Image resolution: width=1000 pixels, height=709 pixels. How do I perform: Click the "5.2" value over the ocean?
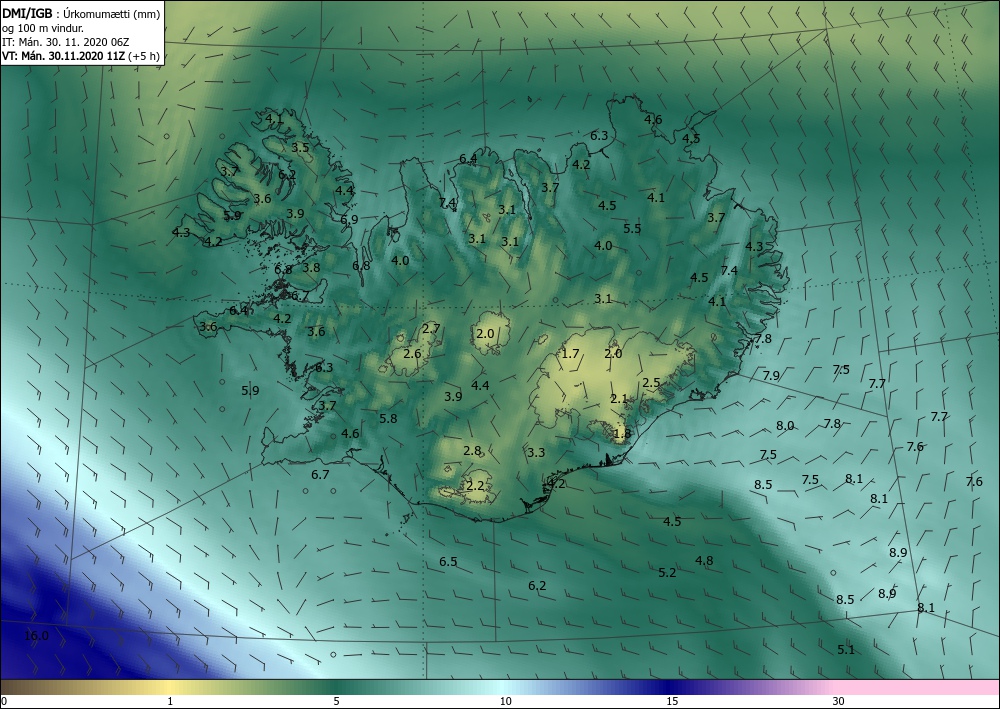point(667,573)
